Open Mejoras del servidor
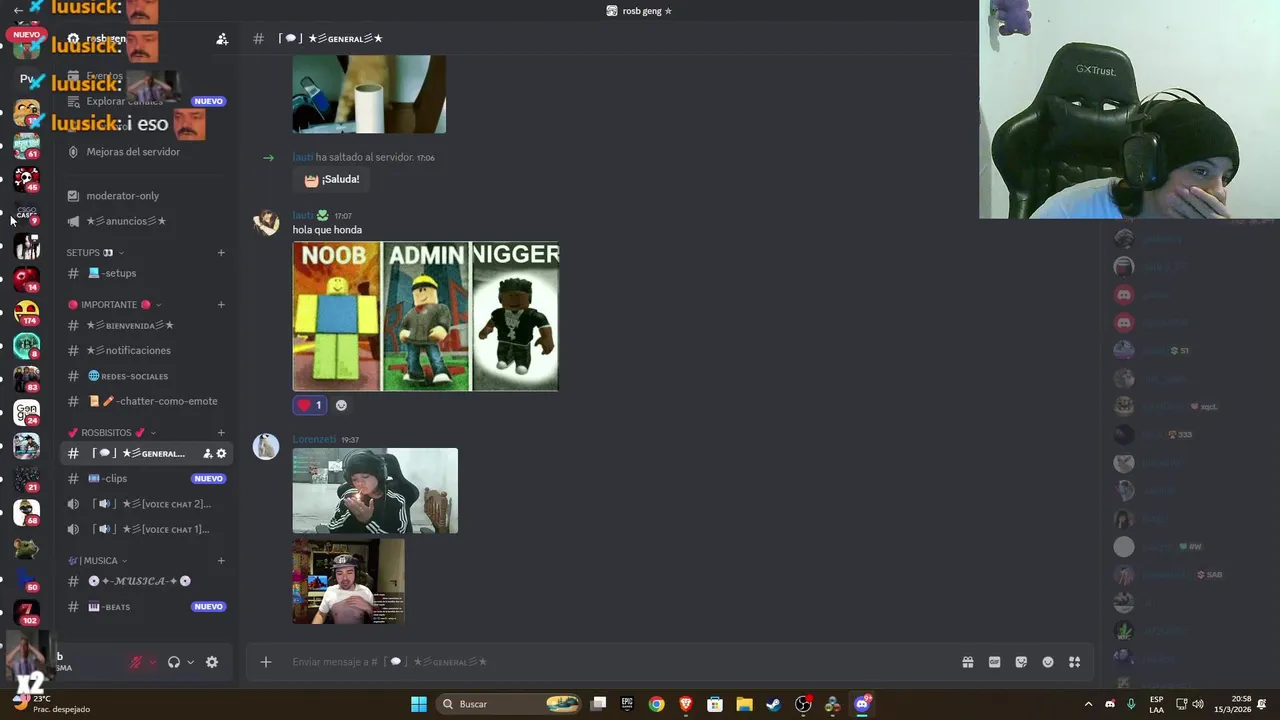 click(x=146, y=152)
